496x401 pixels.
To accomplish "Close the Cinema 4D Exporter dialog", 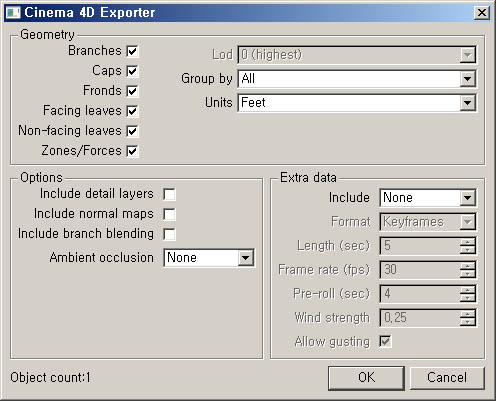I will [x=482, y=13].
